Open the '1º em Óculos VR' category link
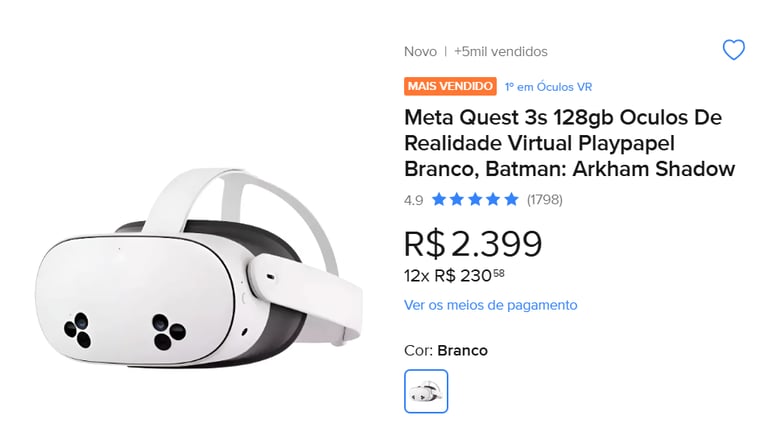Image resolution: width=768 pixels, height=432 pixels. [x=549, y=87]
